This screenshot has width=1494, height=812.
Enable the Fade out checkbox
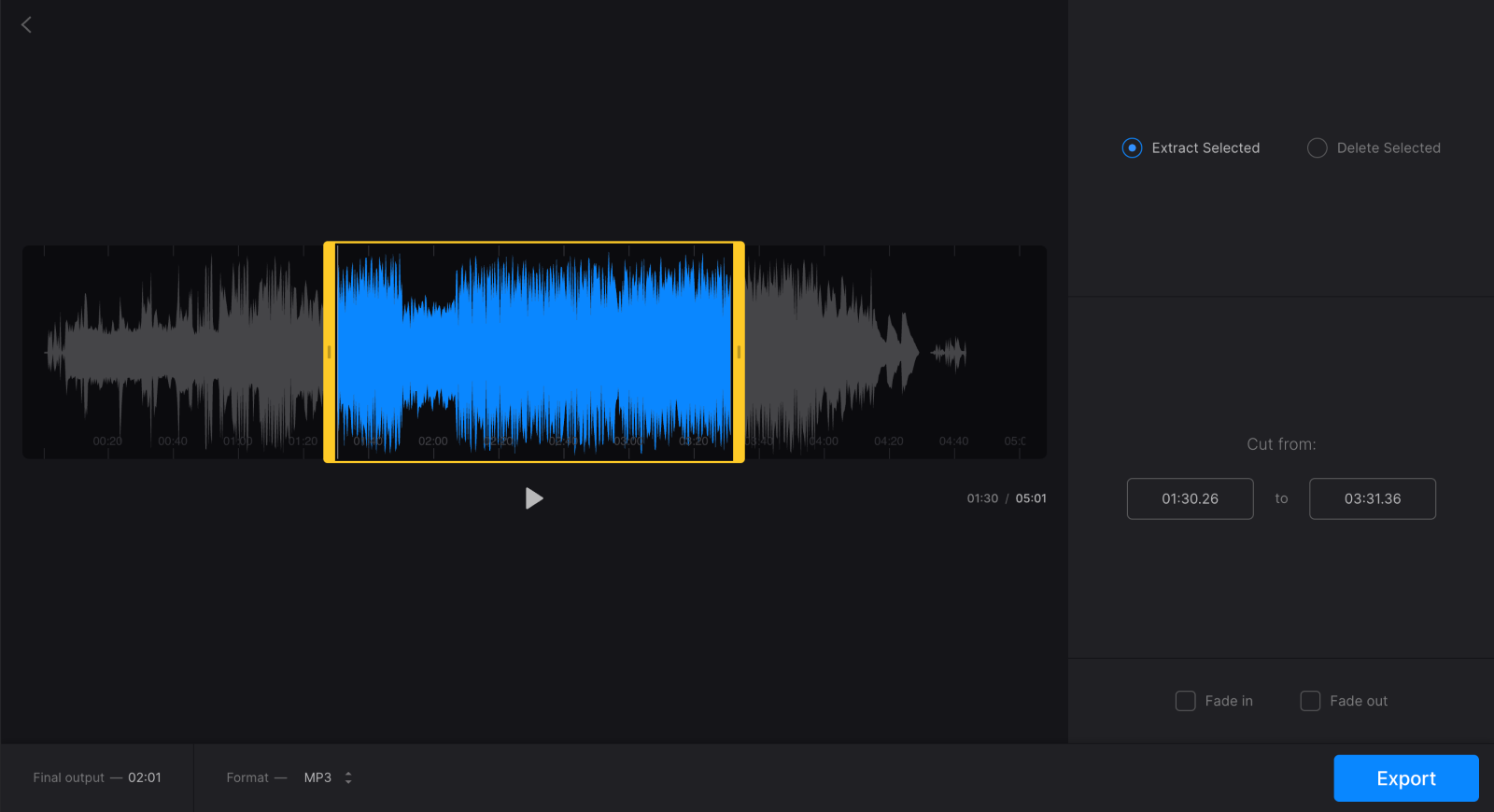click(1310, 701)
